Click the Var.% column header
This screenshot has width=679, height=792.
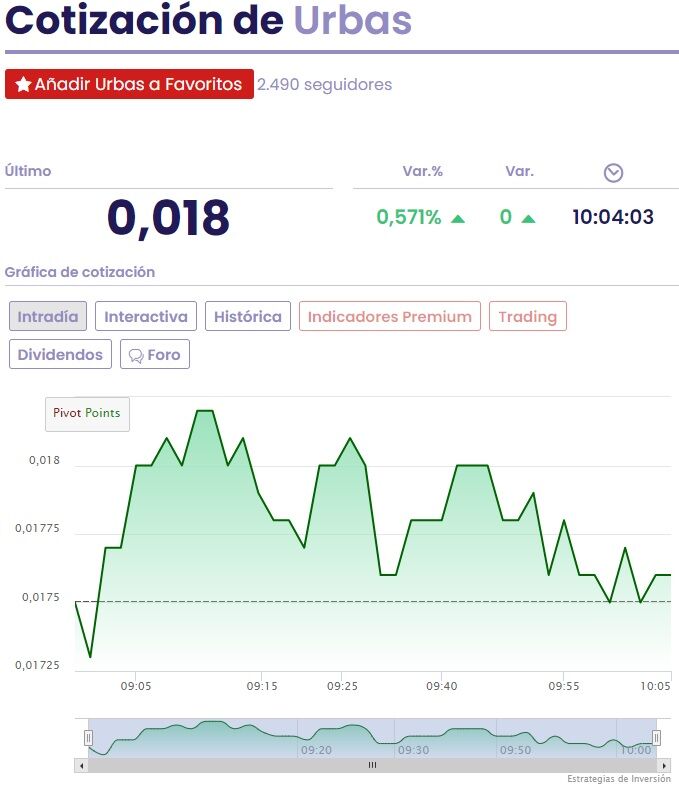coord(422,171)
